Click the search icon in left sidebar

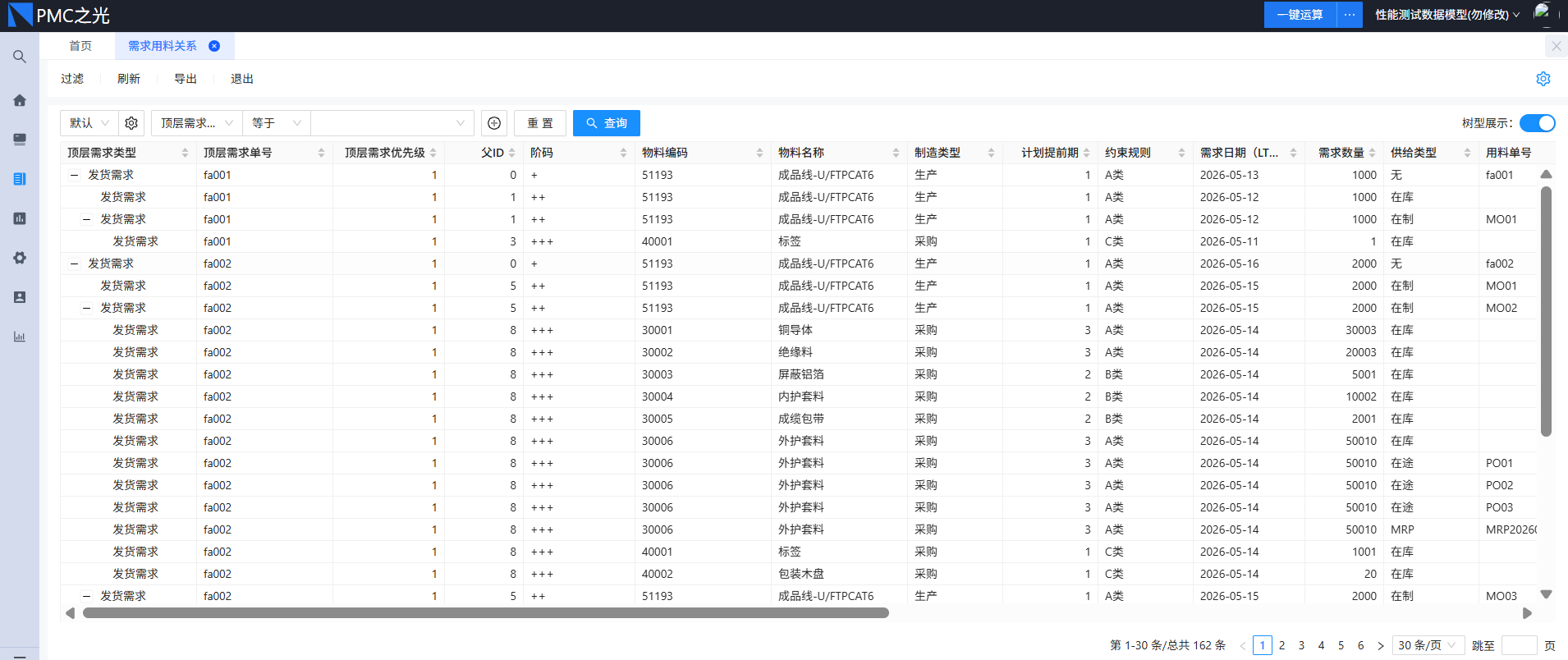pyautogui.click(x=20, y=57)
